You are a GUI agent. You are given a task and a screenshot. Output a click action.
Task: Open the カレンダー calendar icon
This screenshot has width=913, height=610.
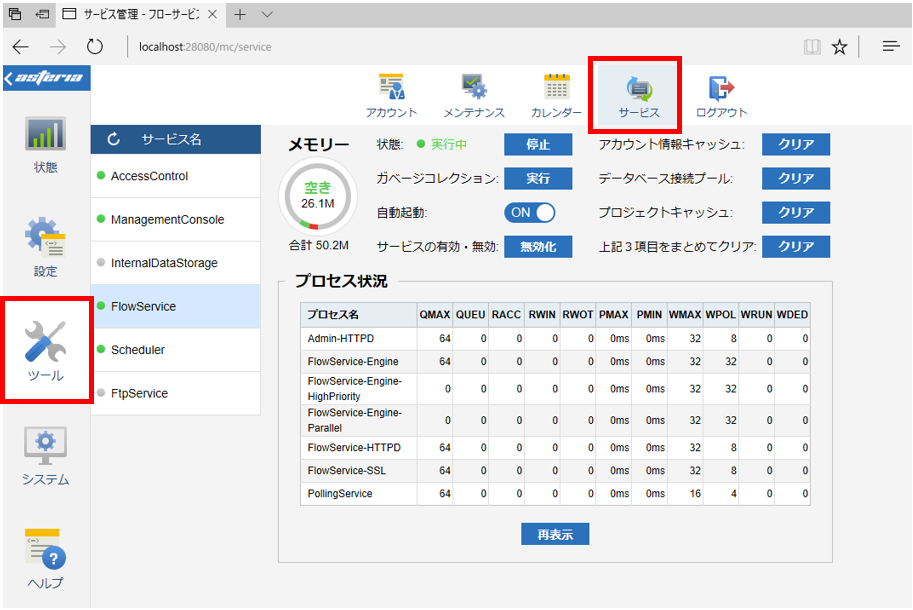(556, 95)
